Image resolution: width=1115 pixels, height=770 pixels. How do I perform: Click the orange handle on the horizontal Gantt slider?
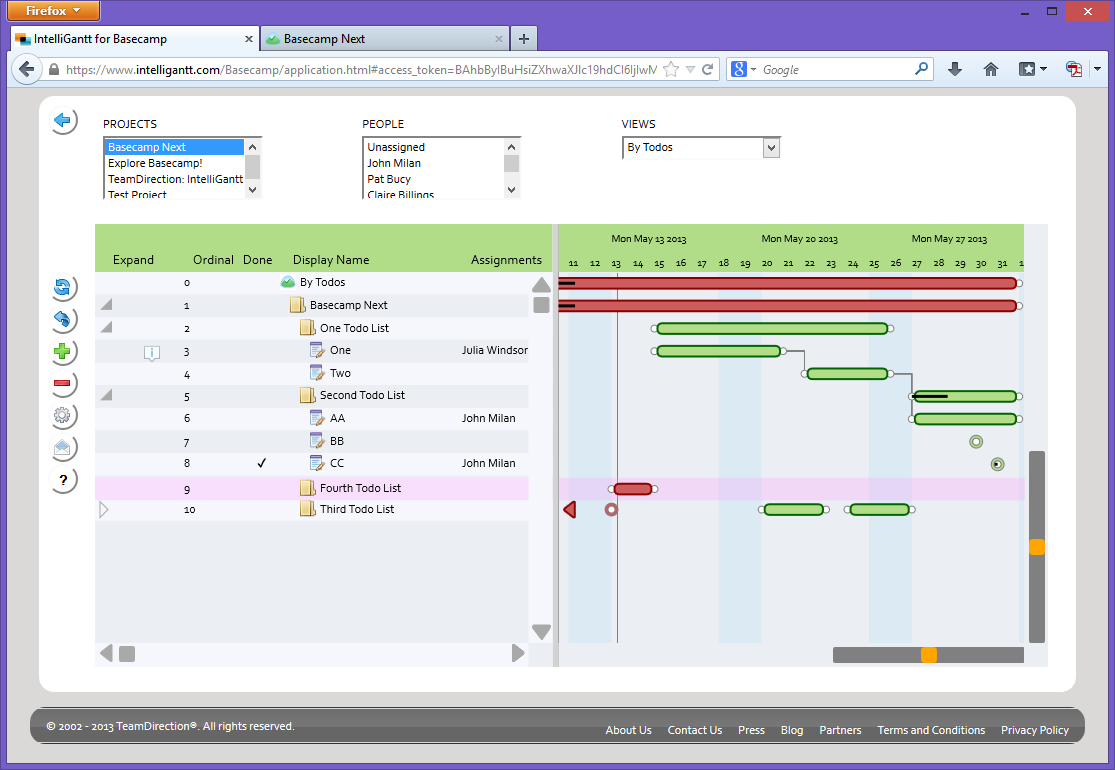click(929, 655)
